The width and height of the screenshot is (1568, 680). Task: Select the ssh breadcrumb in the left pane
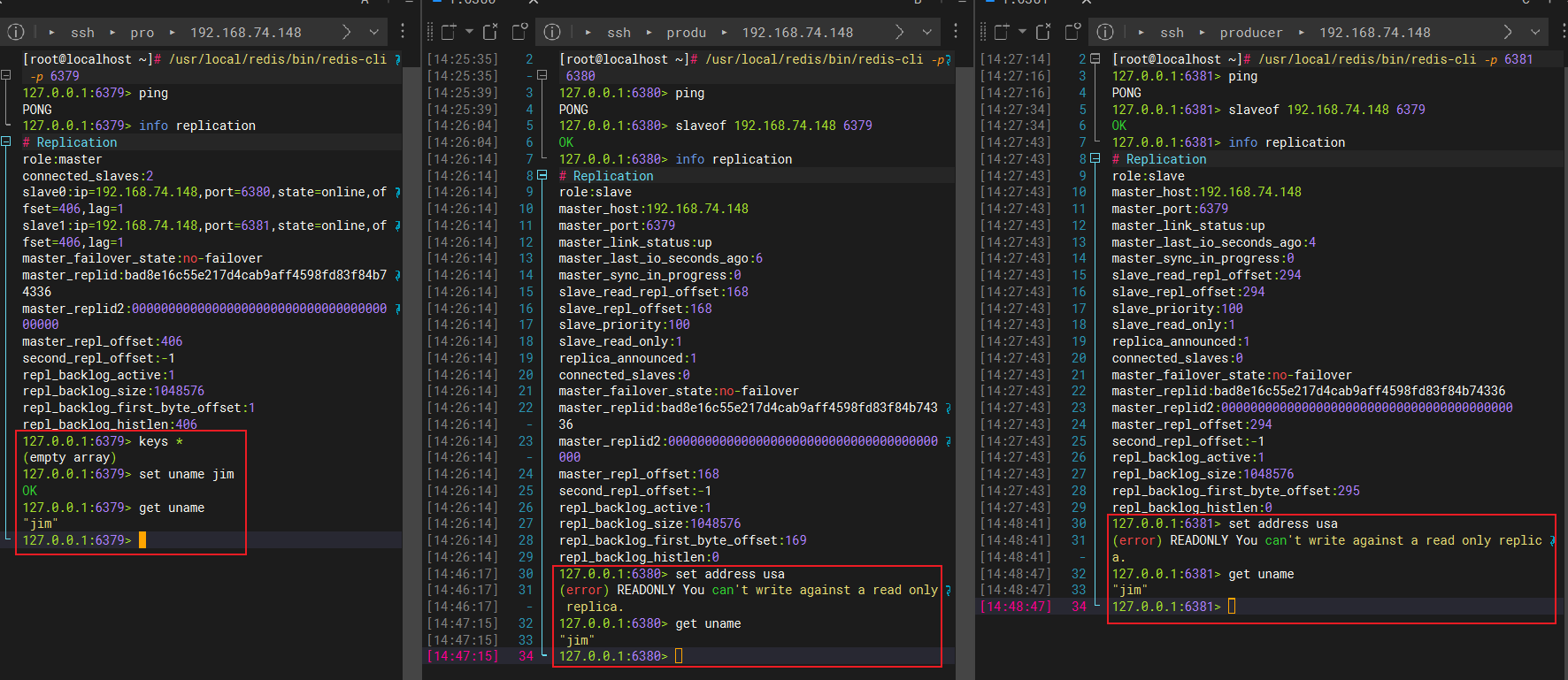pos(82,33)
